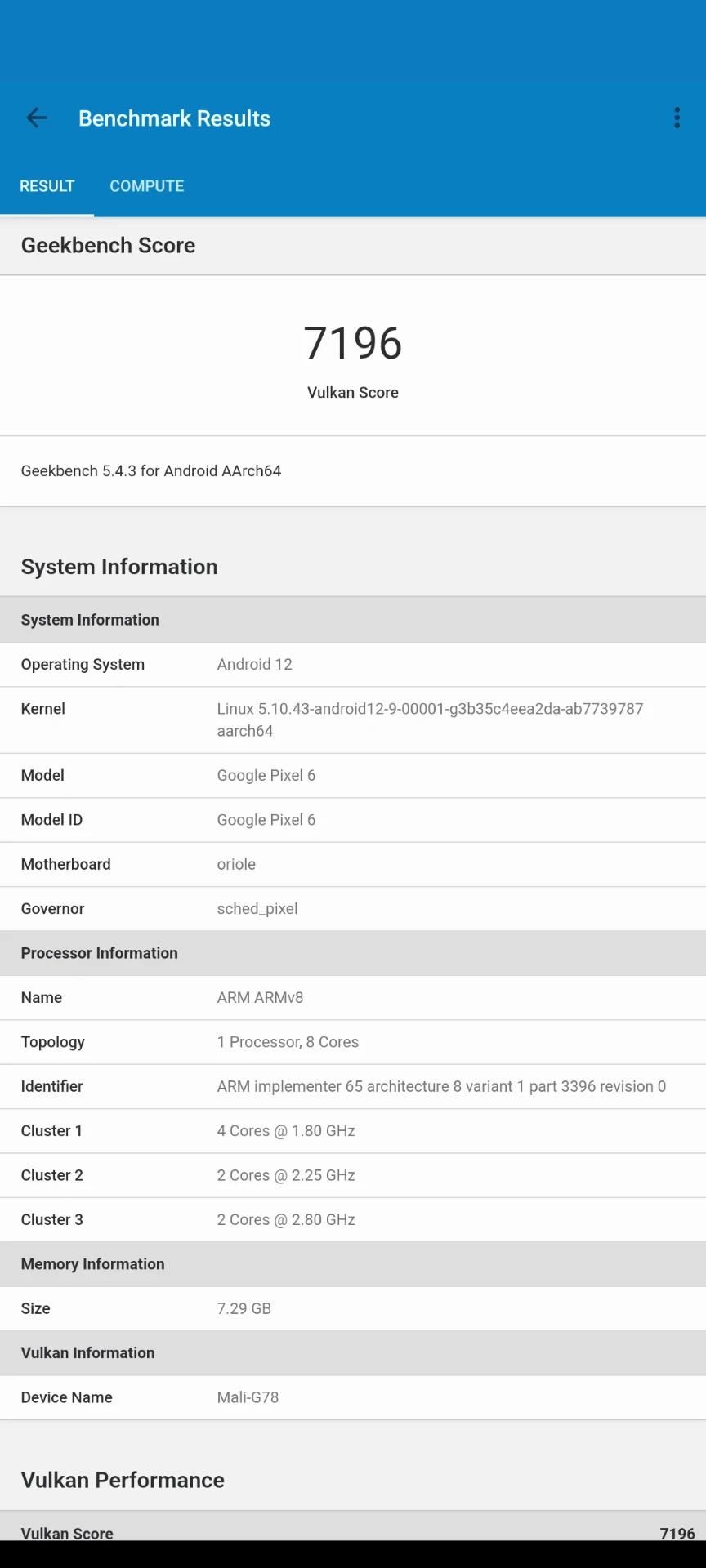Tap the Cluster 3 row label

point(52,1219)
